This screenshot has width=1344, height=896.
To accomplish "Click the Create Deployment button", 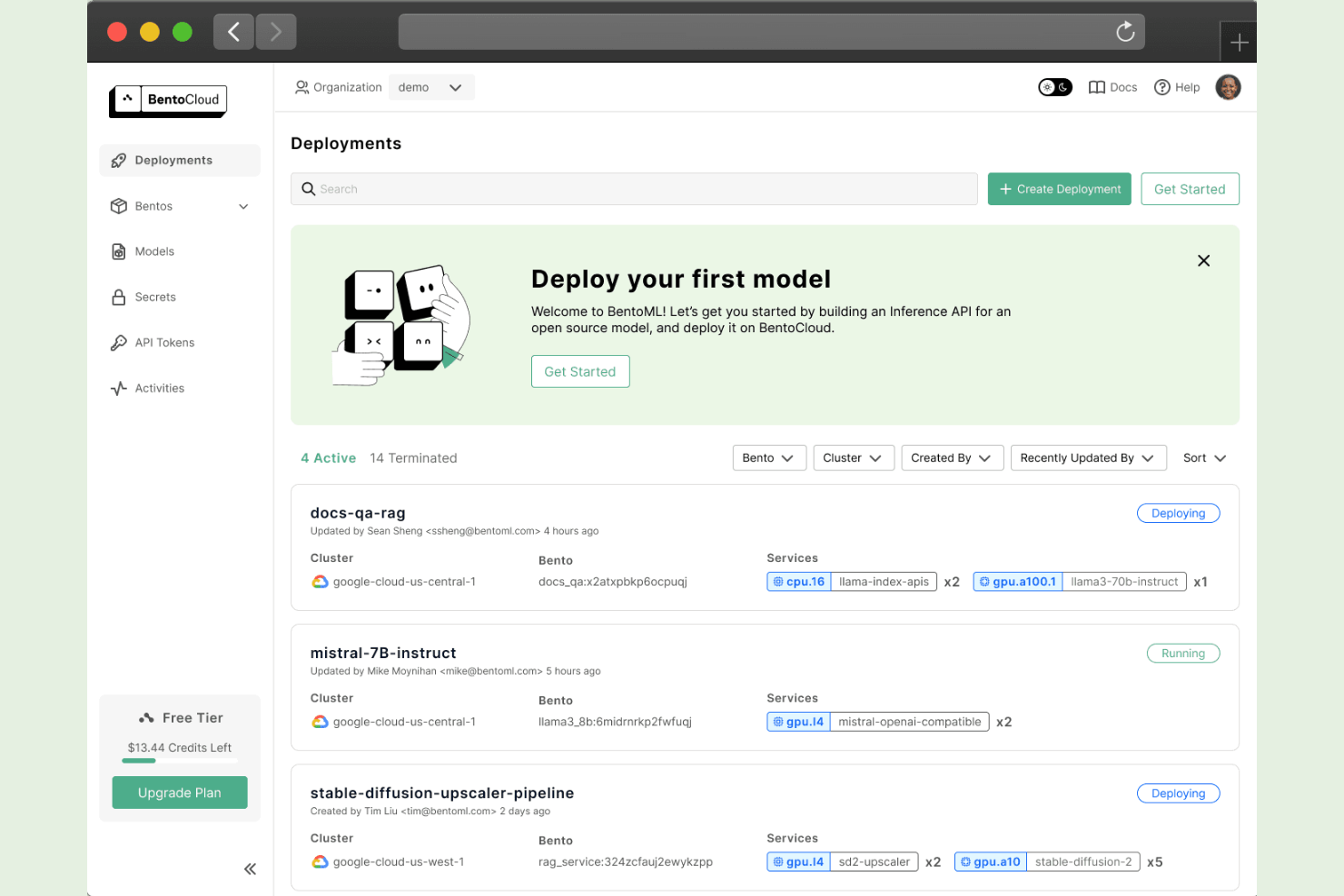I will (1060, 189).
